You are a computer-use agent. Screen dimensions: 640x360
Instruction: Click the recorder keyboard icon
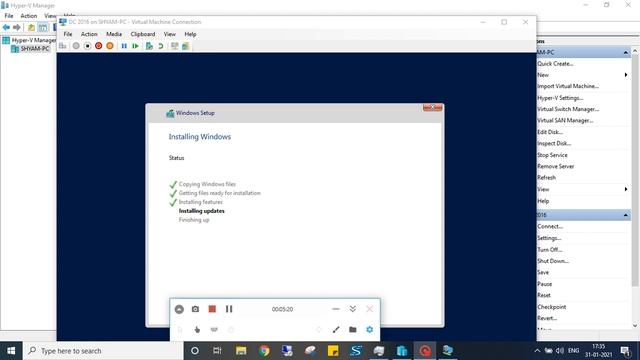pyautogui.click(x=214, y=329)
